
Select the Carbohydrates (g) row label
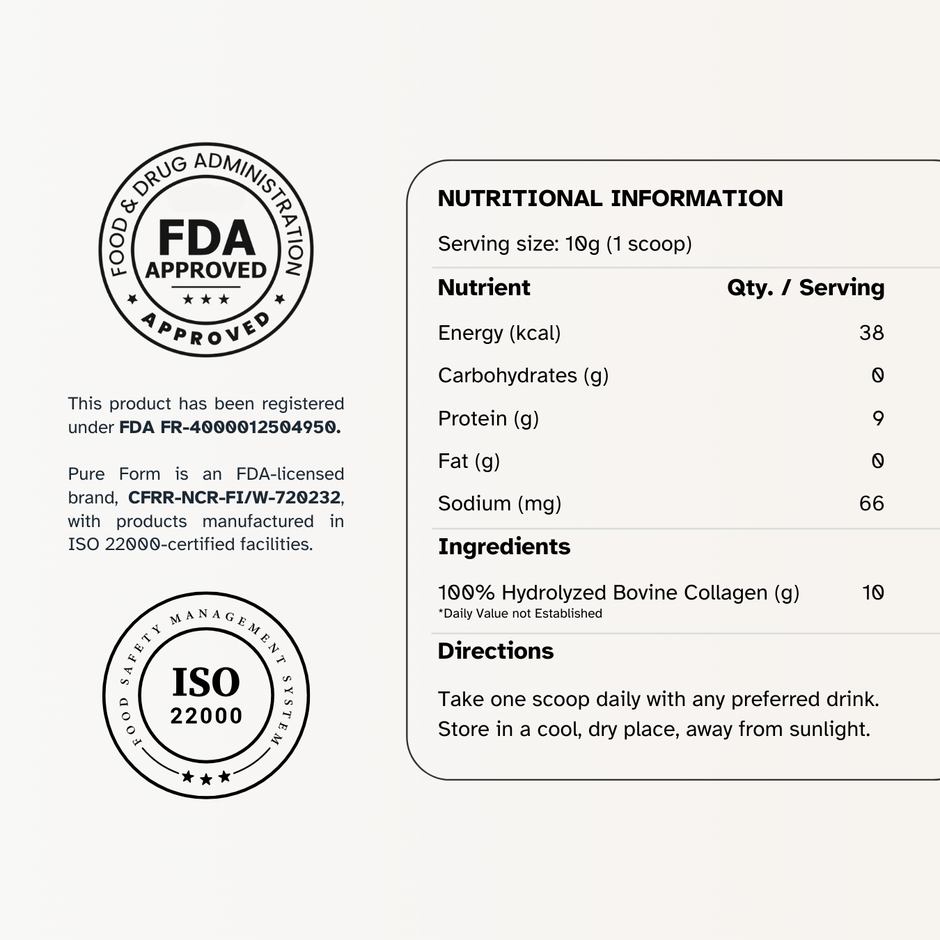(x=523, y=375)
